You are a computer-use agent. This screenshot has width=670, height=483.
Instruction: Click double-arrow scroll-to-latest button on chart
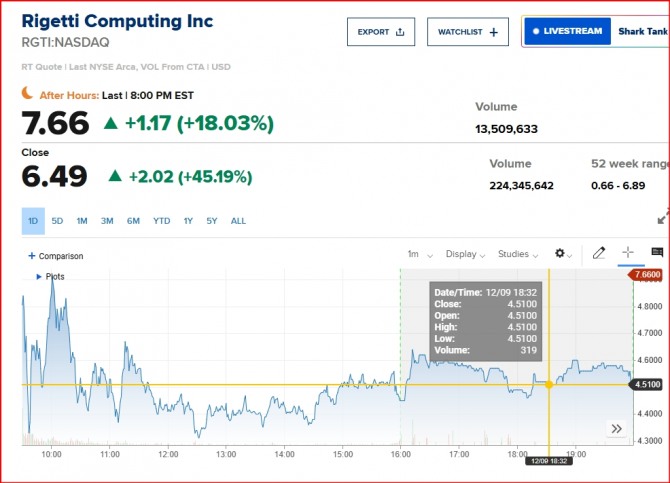click(617, 428)
